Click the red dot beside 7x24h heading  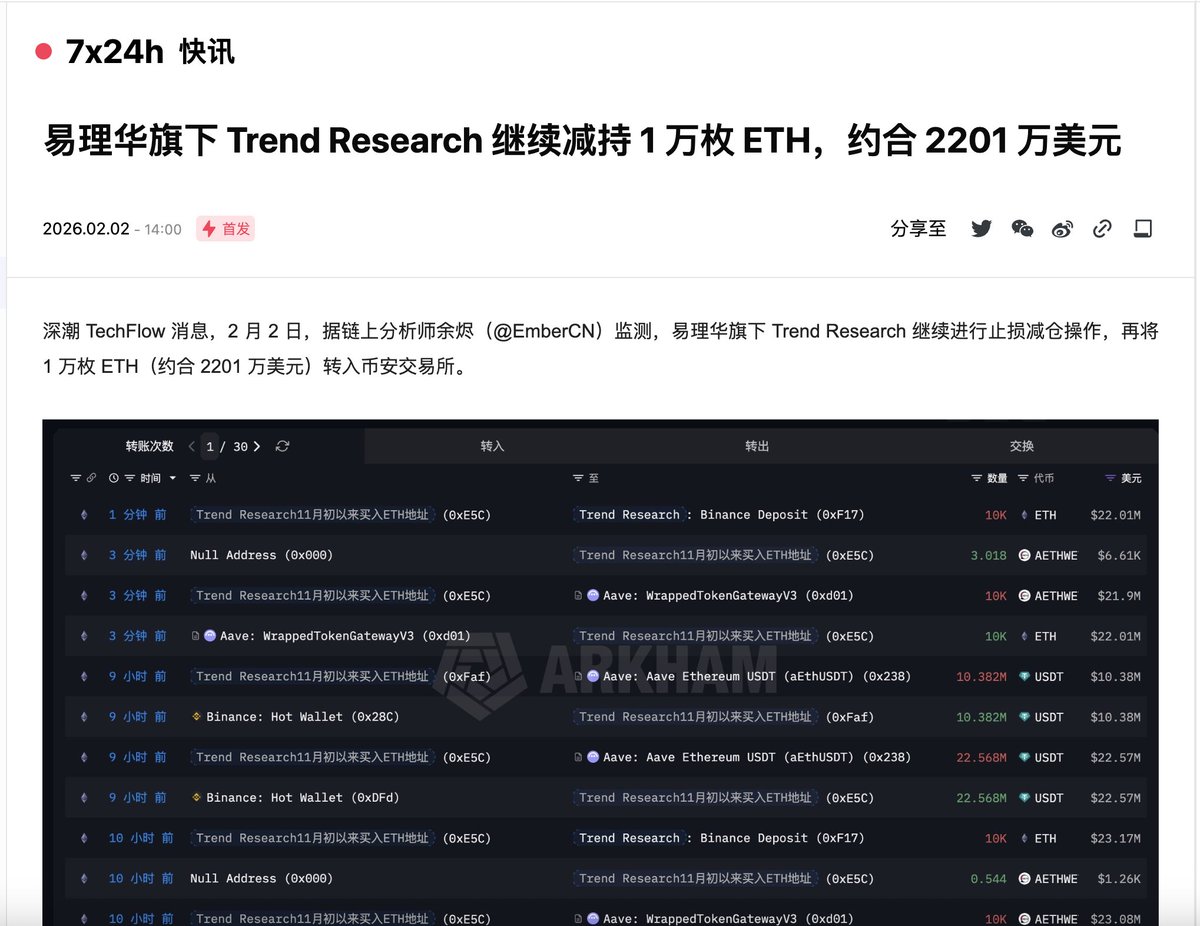point(43,51)
